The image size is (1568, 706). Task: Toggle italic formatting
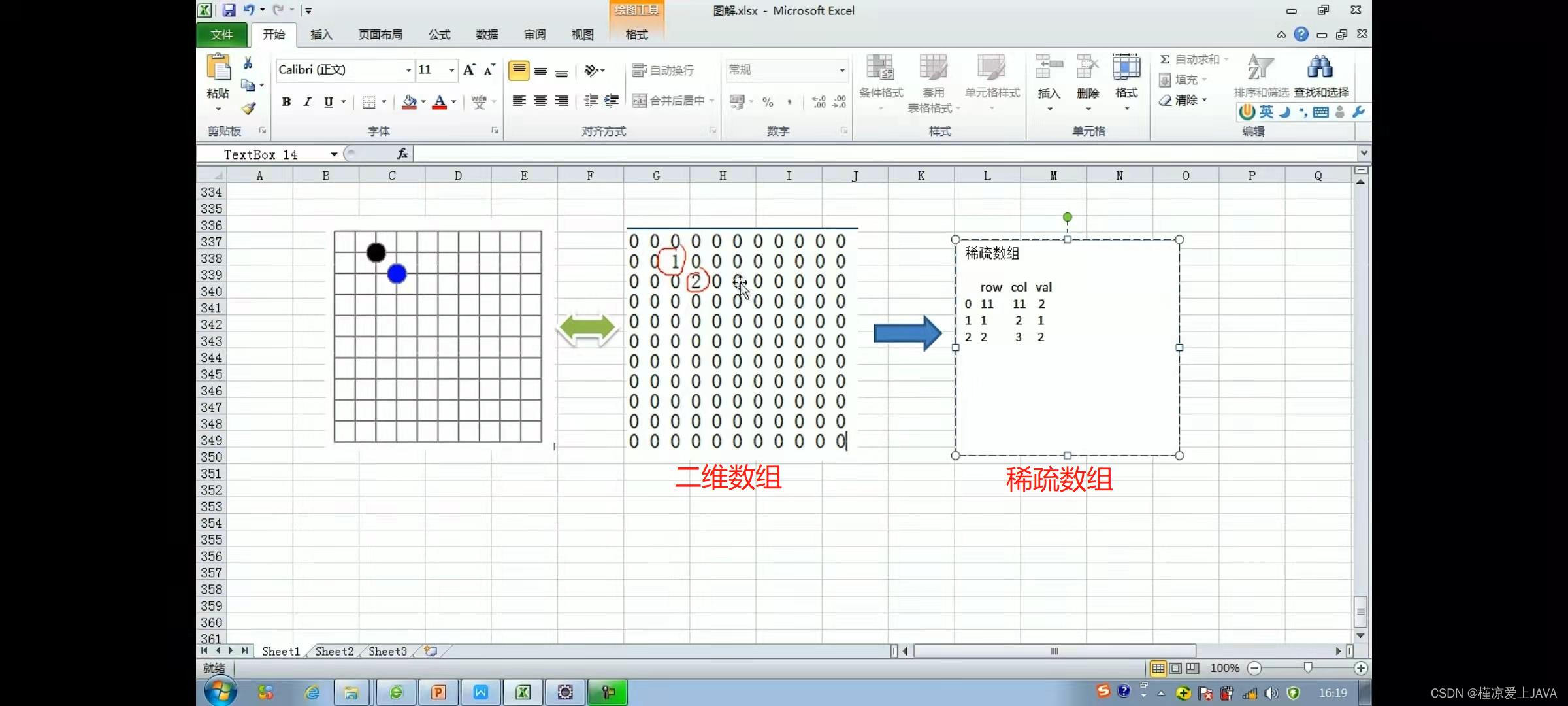(x=307, y=101)
